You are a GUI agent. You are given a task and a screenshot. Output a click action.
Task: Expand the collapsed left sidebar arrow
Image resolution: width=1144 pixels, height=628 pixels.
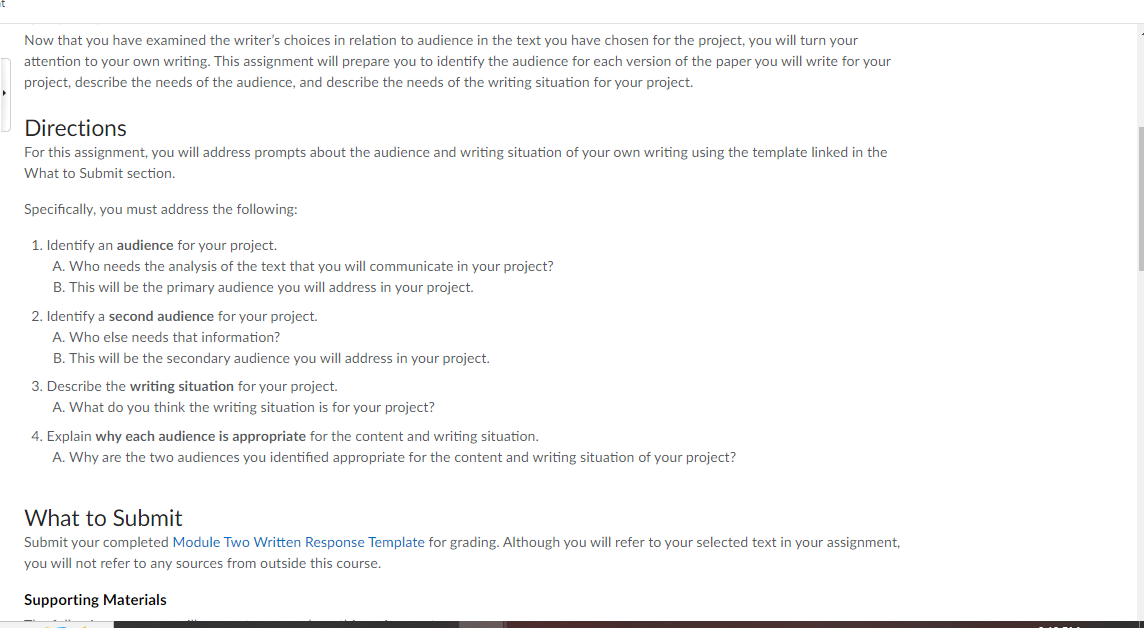point(4,93)
